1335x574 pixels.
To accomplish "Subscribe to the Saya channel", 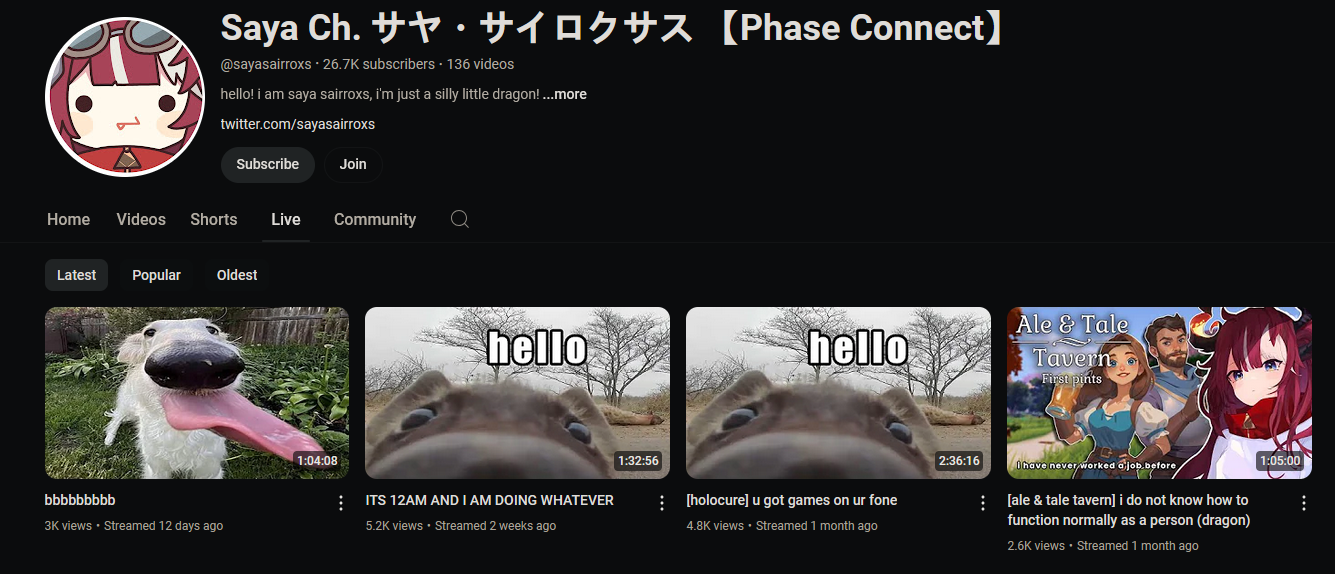I will point(268,164).
